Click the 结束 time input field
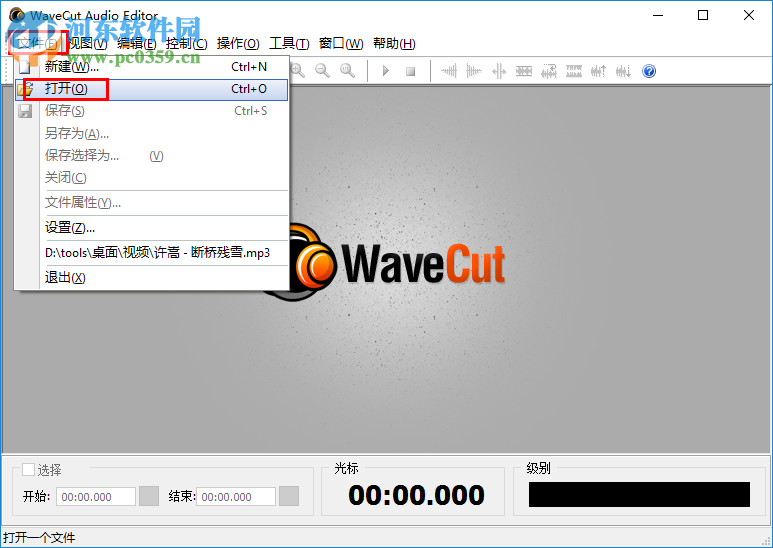Screen dimensions: 773x548 point(236,497)
